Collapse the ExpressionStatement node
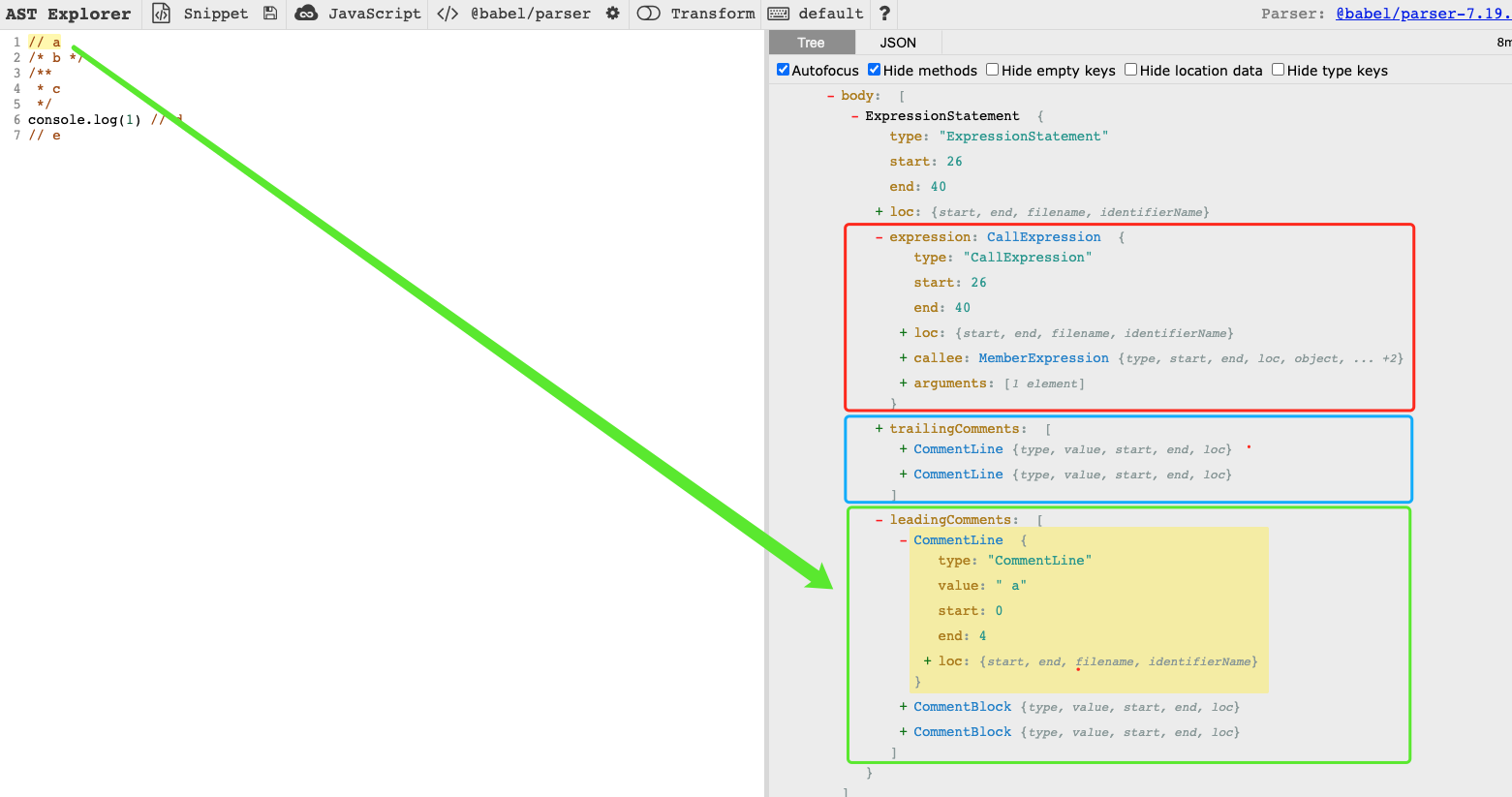Image resolution: width=1512 pixels, height=797 pixels. pos(855,116)
